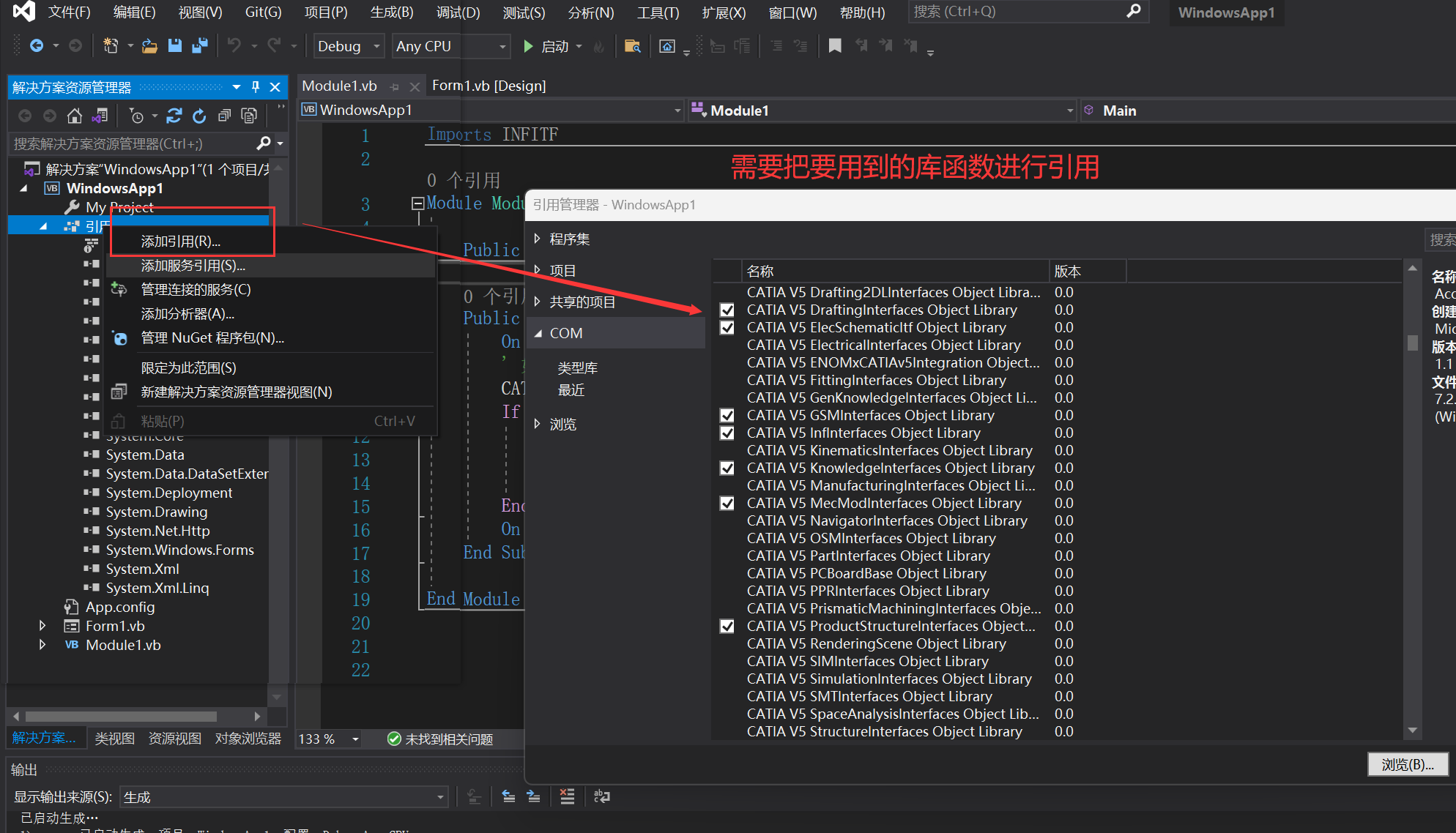Click the Navigate Backward toolbar icon
1456x833 pixels.
(36, 46)
